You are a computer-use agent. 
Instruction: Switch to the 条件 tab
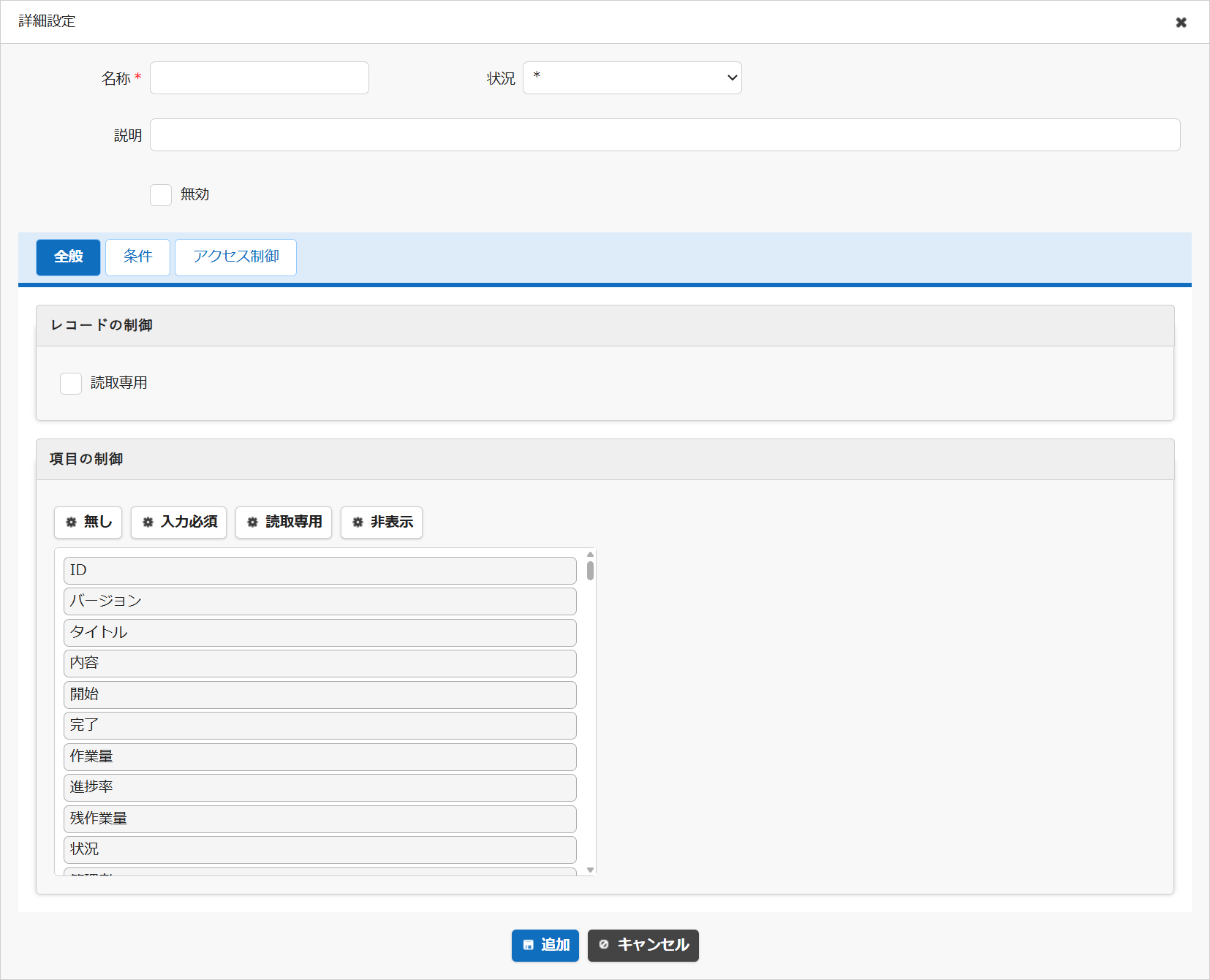(x=137, y=257)
